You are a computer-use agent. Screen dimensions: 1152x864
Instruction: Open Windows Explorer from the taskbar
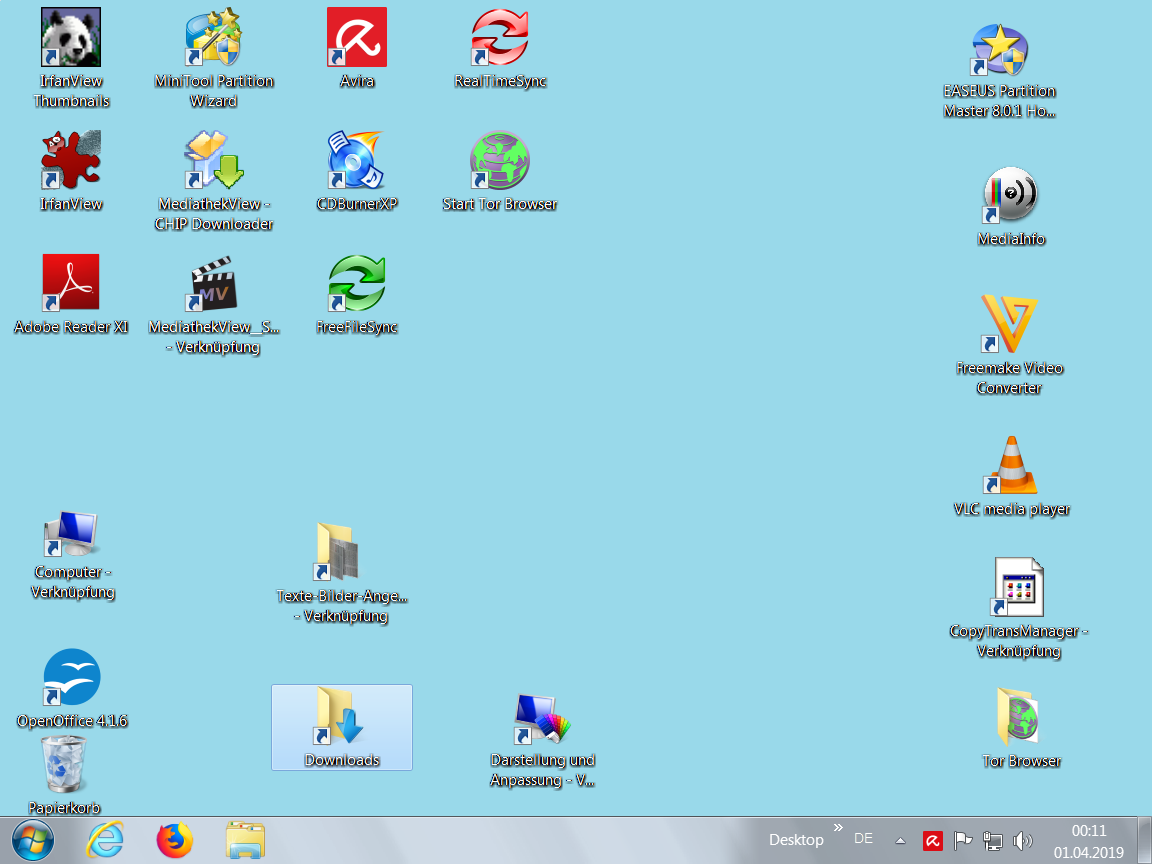tap(245, 840)
